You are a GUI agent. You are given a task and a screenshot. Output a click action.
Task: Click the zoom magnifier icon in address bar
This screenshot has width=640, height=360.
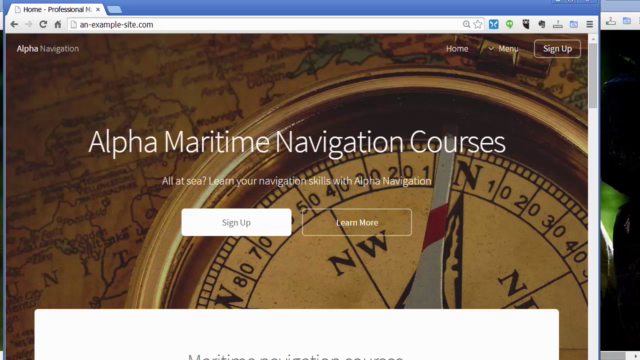(466, 24)
